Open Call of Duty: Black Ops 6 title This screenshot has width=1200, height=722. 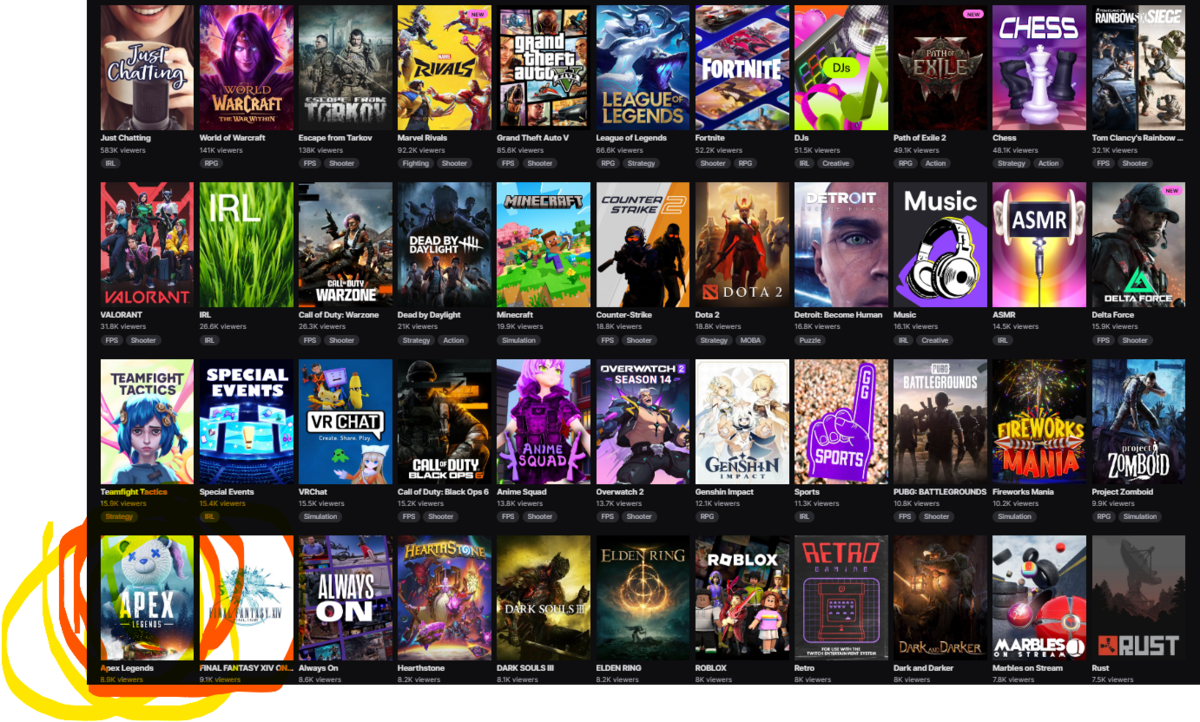(443, 492)
